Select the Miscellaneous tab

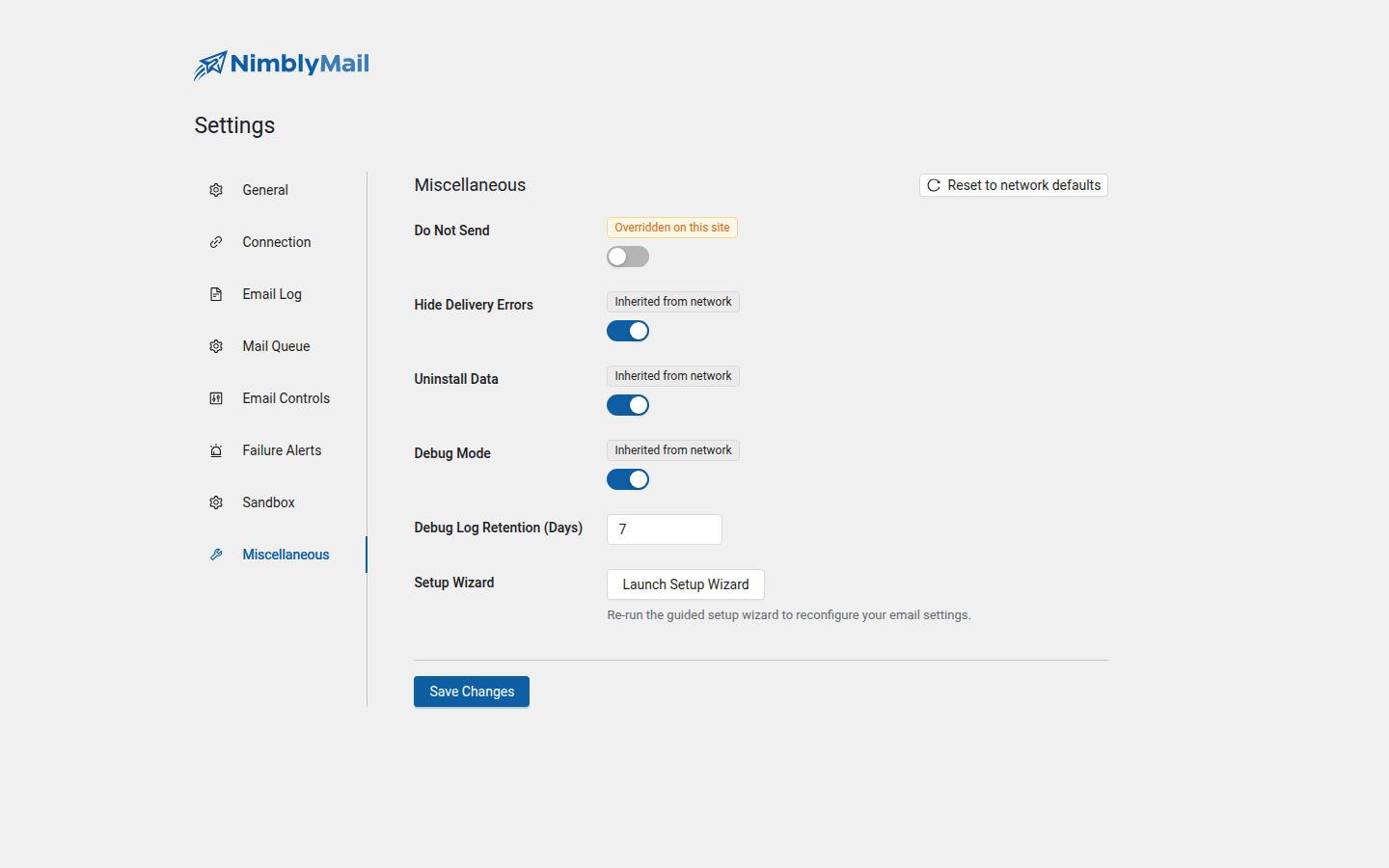pos(280,555)
